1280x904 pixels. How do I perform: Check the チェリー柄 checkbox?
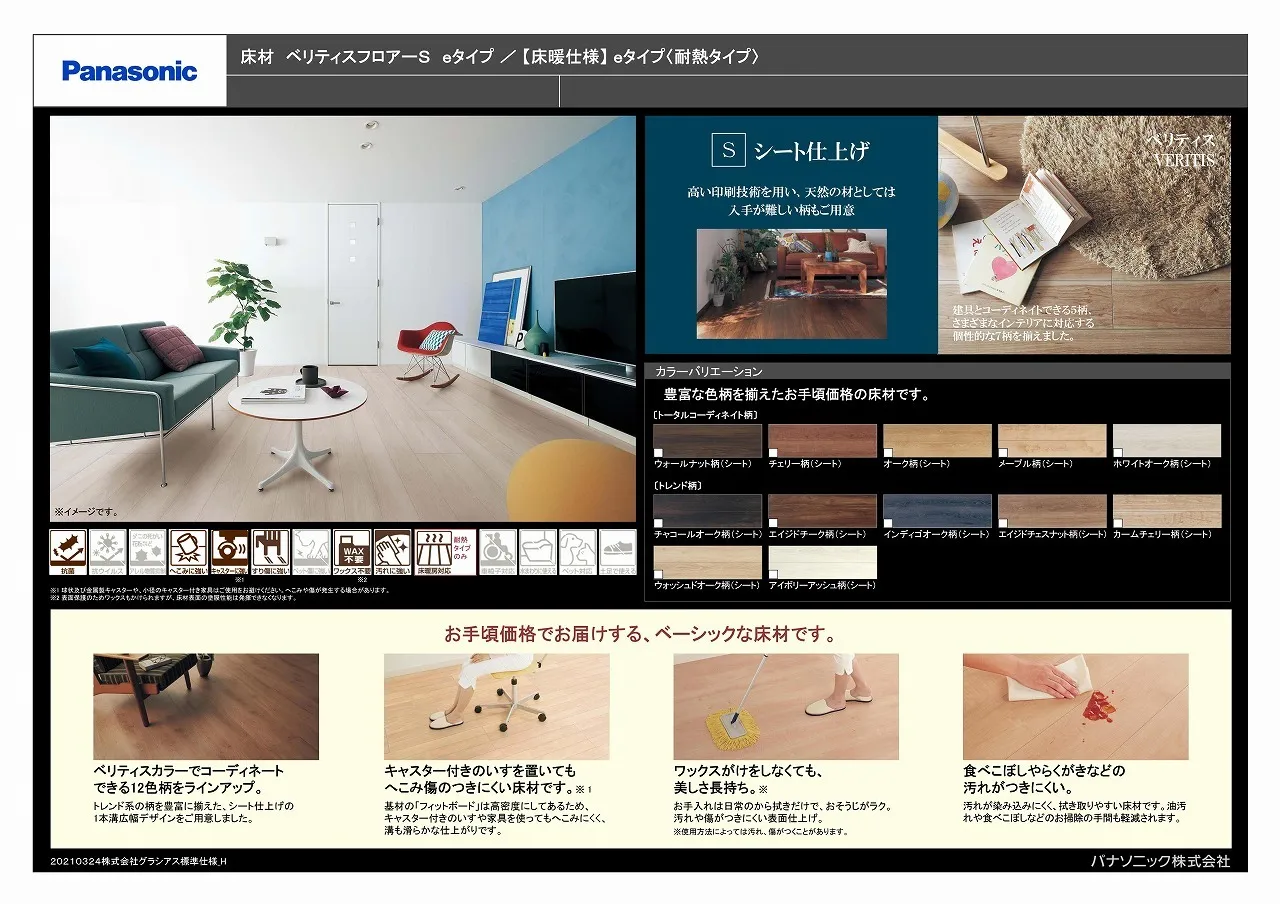(773, 453)
